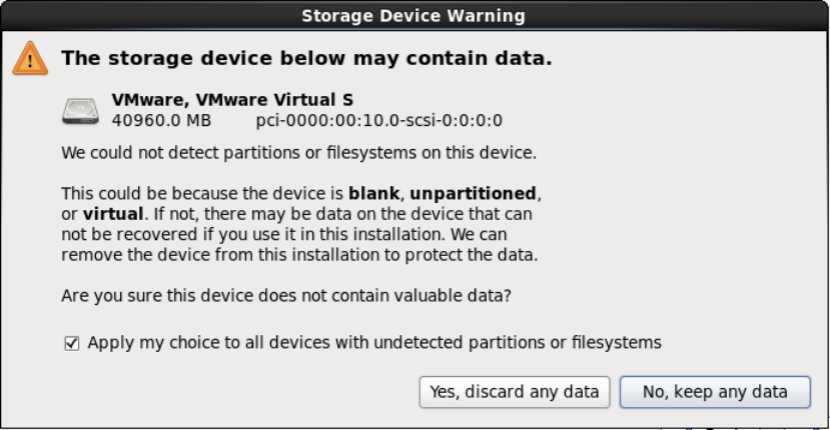Click the 'Apply my choice to all devices' label
This screenshot has width=830, height=430.
374,343
